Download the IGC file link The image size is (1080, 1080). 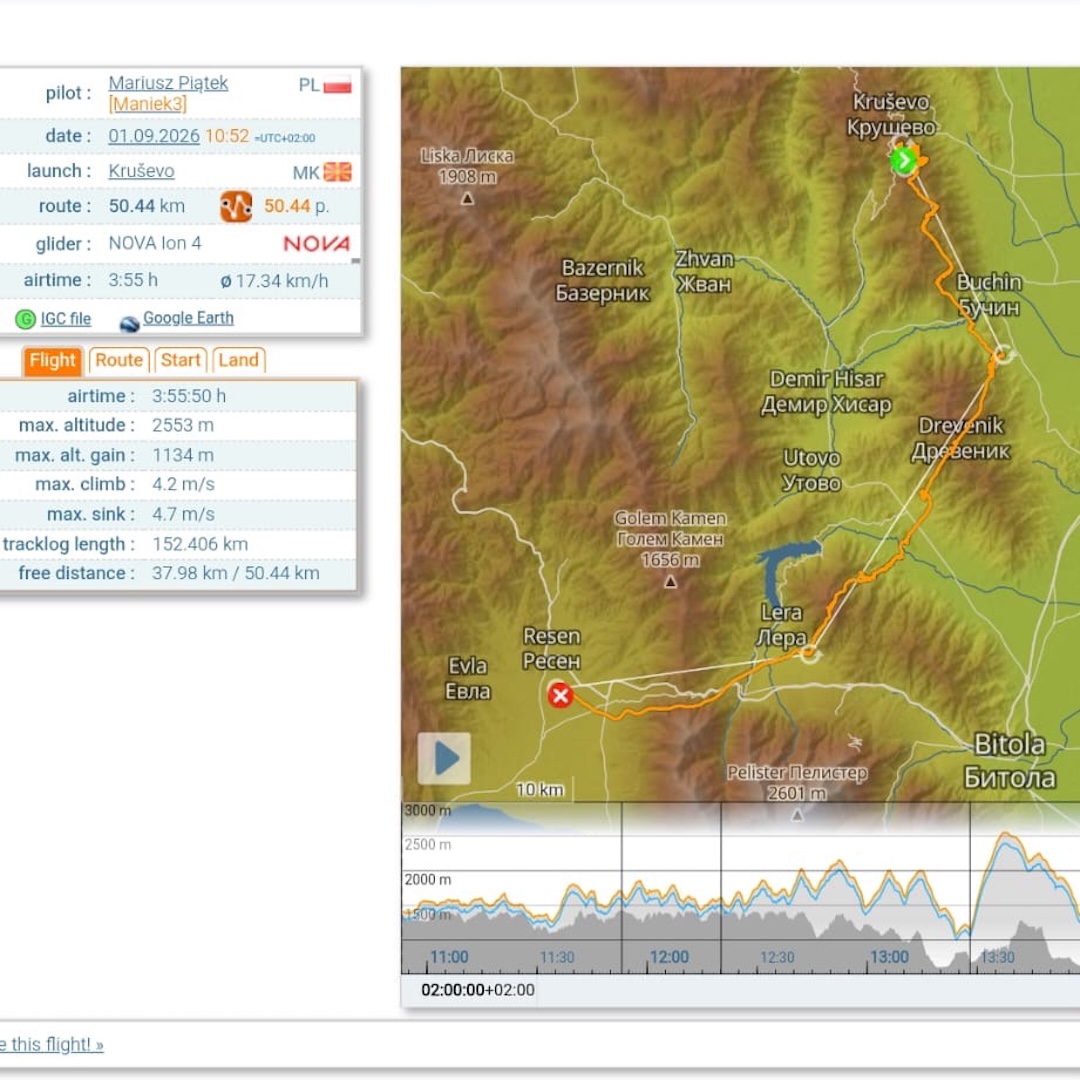click(65, 319)
